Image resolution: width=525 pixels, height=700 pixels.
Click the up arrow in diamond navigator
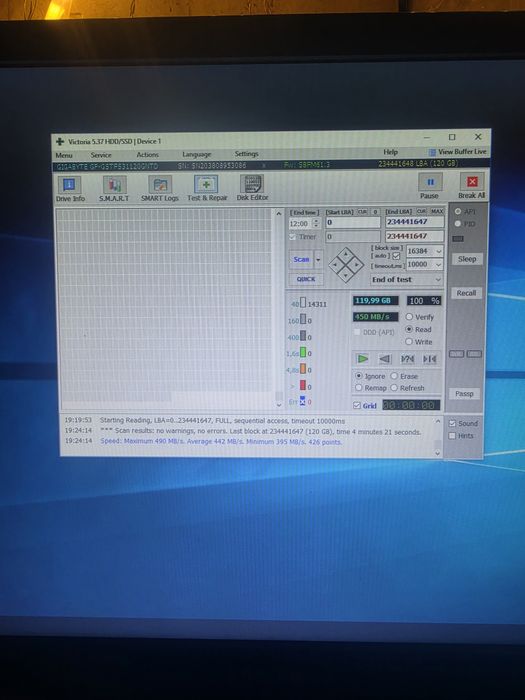pos(346,255)
